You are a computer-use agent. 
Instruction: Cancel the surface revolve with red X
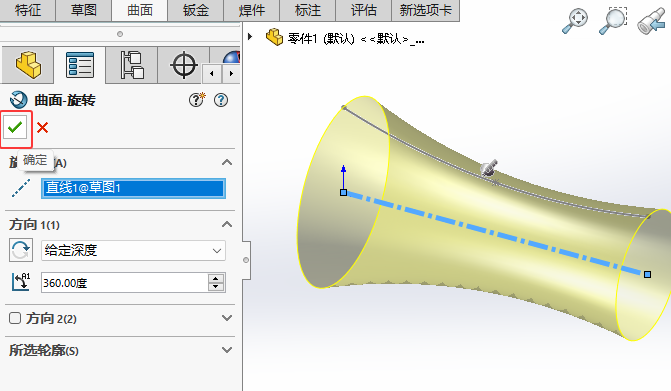(42, 127)
